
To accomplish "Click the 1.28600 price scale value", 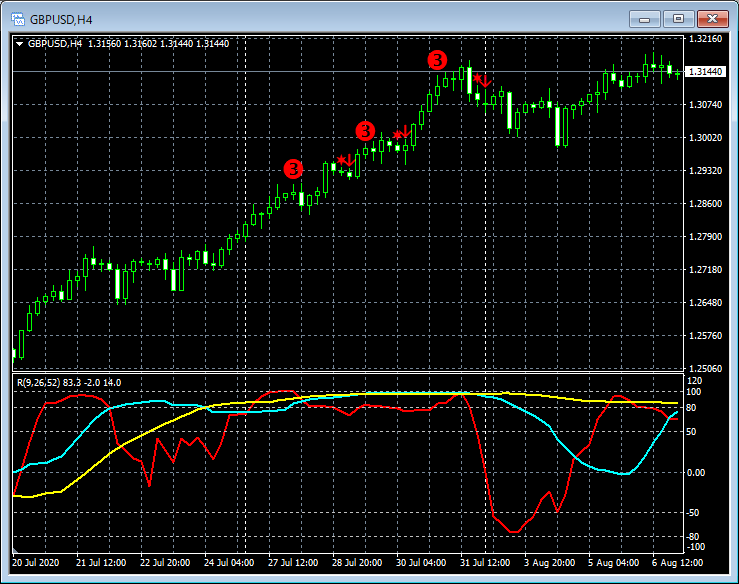I will click(x=706, y=204).
